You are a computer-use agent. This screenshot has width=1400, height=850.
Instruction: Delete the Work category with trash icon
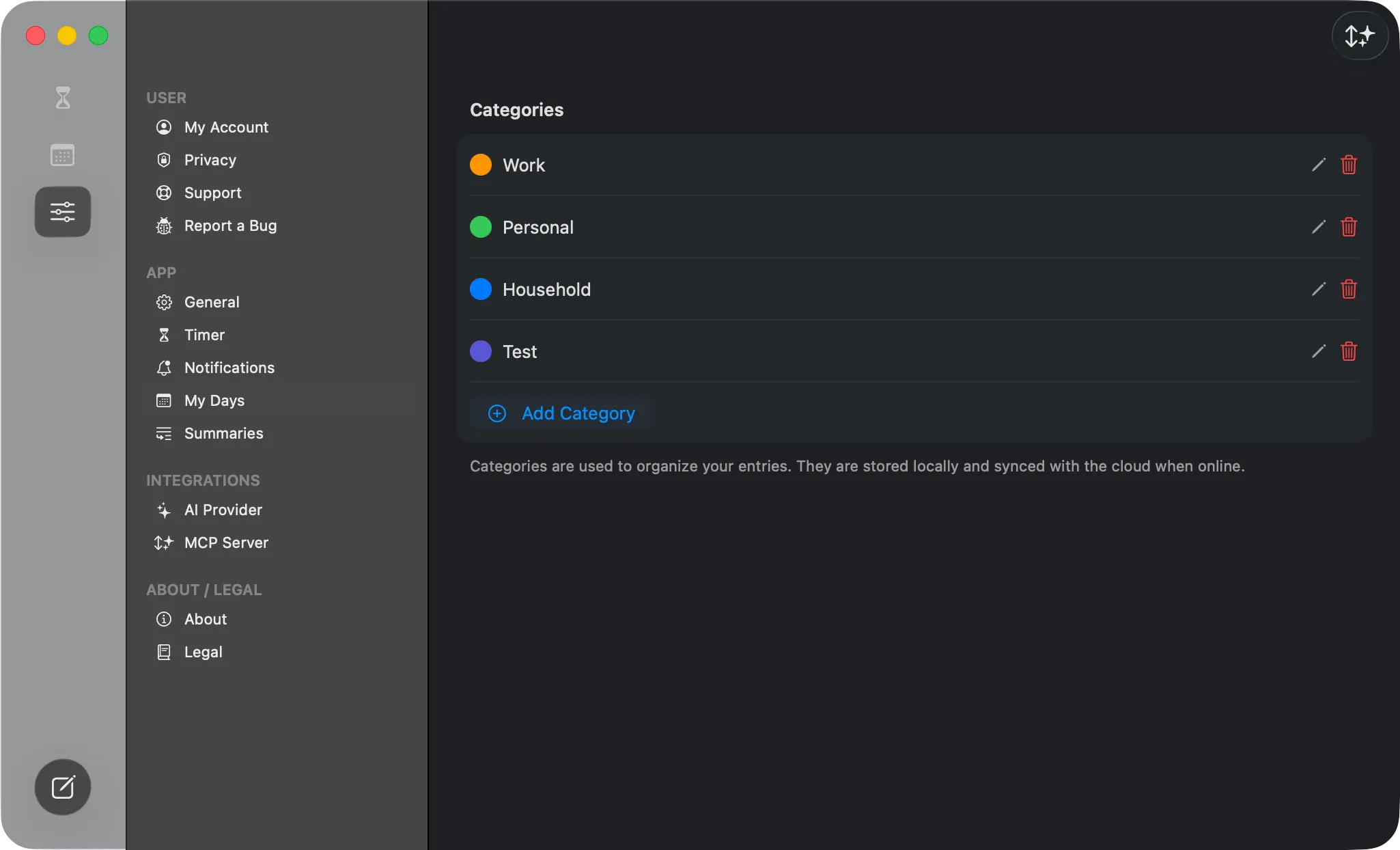[x=1349, y=165]
